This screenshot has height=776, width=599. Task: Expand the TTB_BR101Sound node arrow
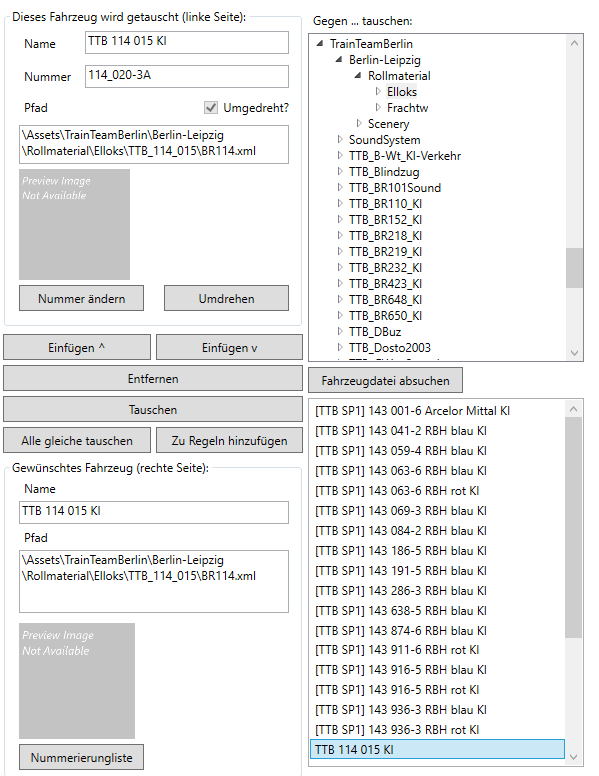(340, 188)
